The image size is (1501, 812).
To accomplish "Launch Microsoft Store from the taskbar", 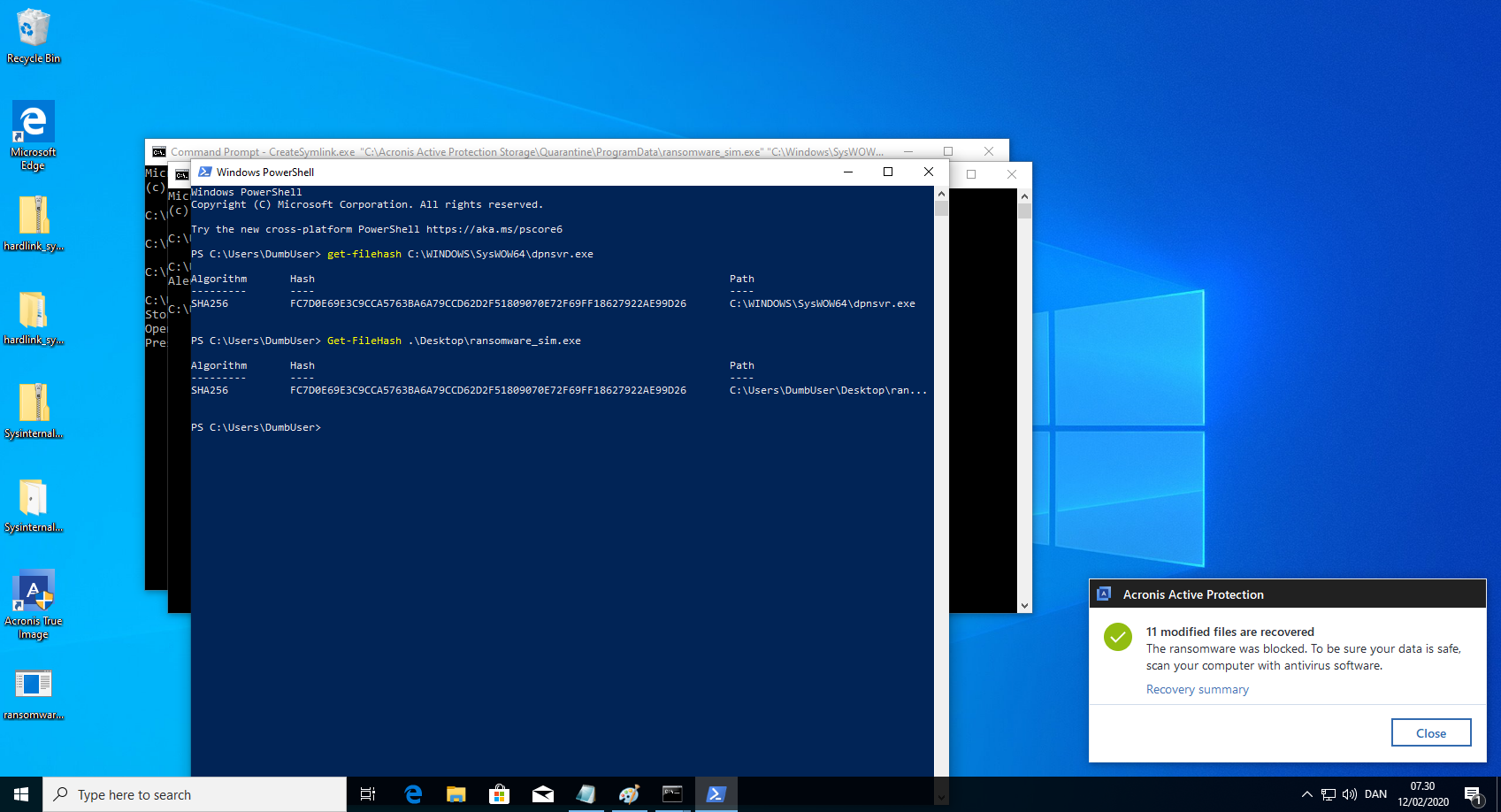I will (x=499, y=794).
